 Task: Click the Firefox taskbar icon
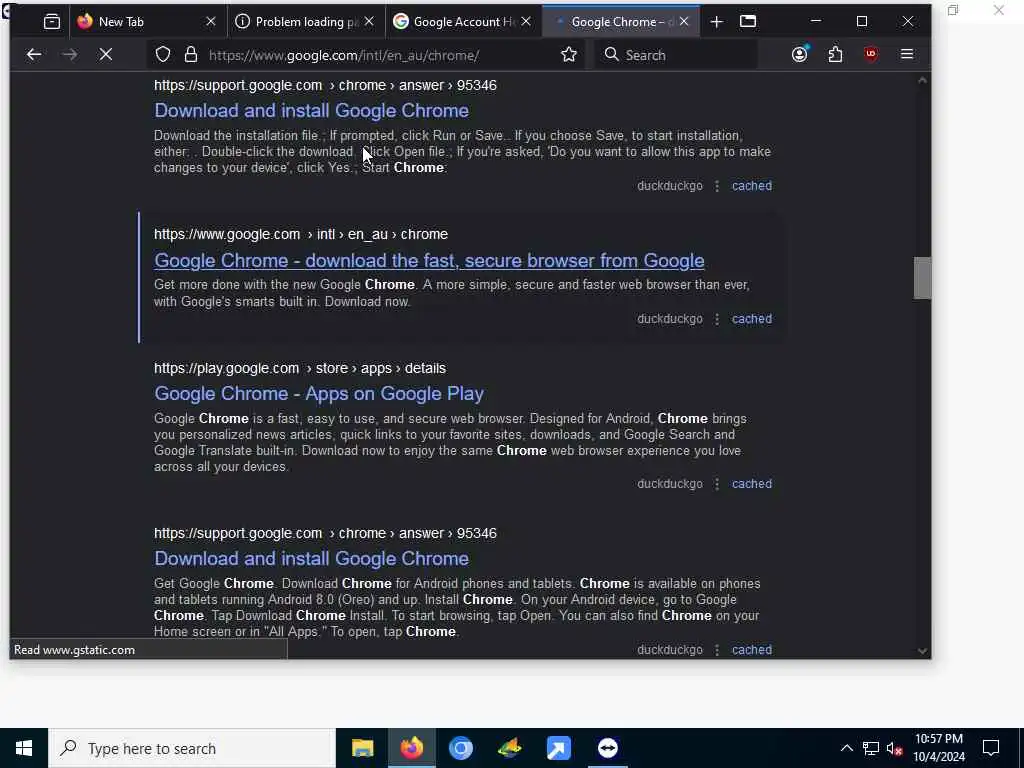coord(411,748)
